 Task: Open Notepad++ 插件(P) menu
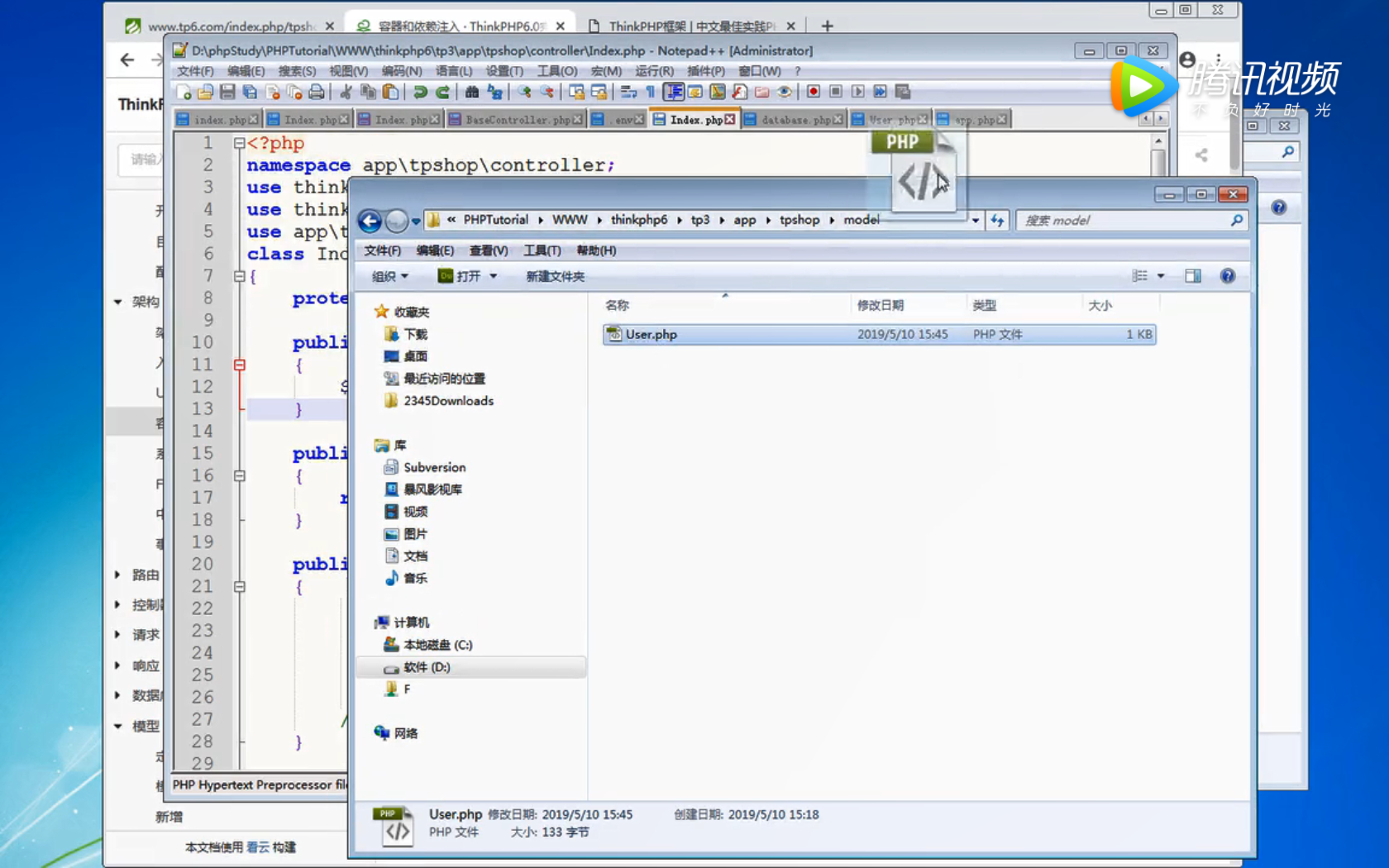point(706,71)
